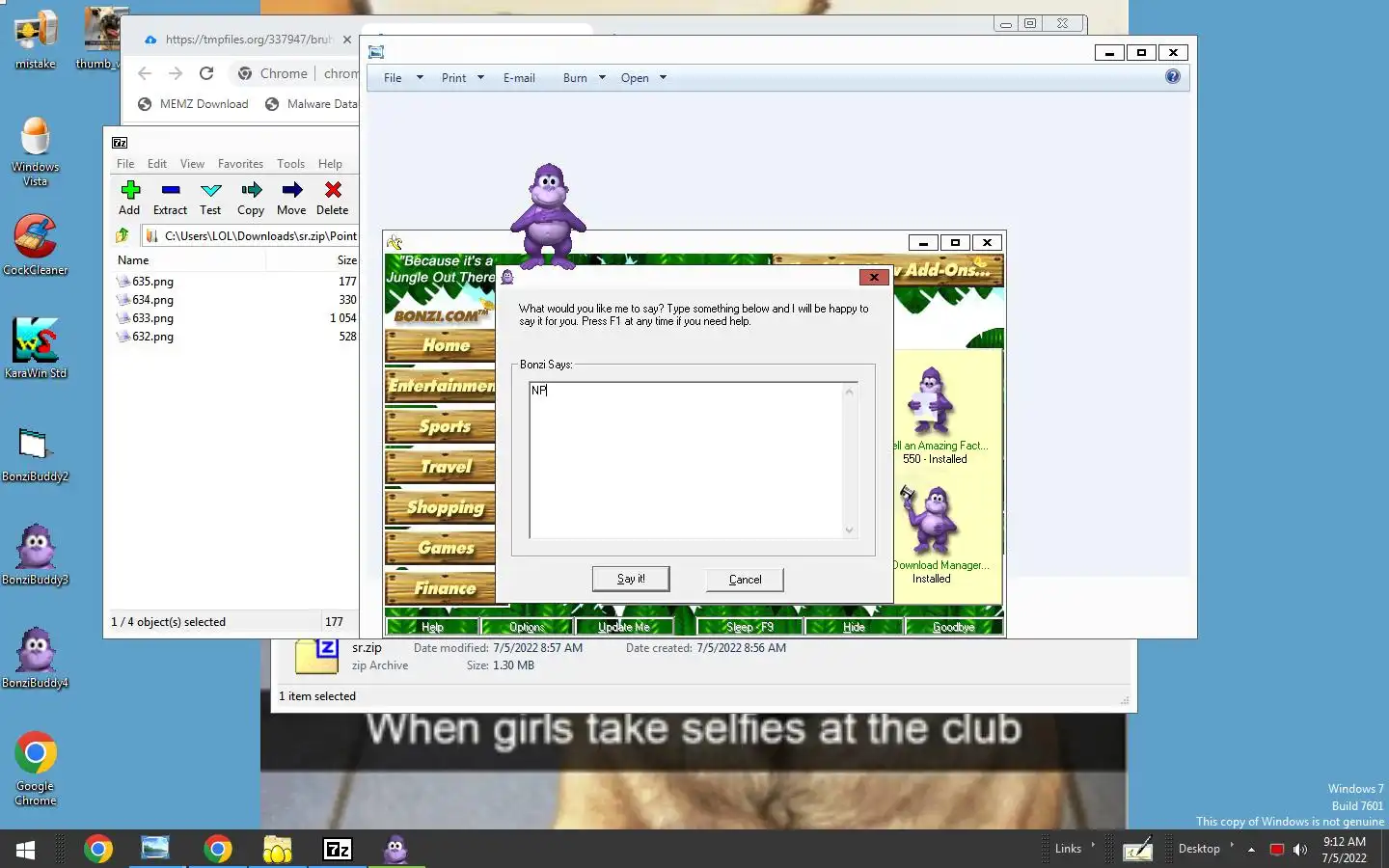
Task: Click E-mail in Photo Viewer toolbar
Action: point(519,78)
